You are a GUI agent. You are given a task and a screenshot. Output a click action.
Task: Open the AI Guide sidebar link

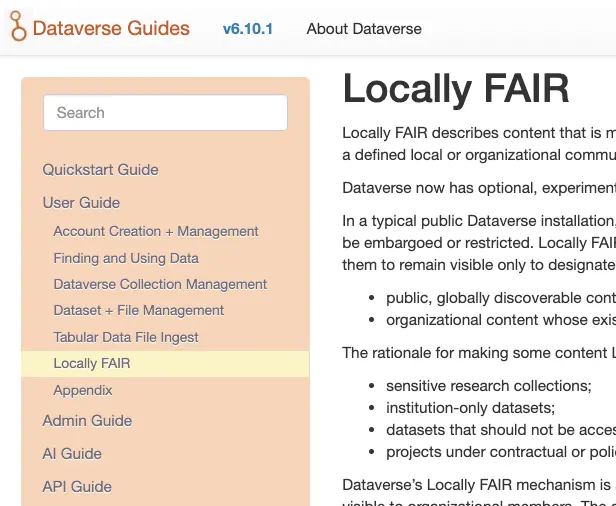point(72,454)
